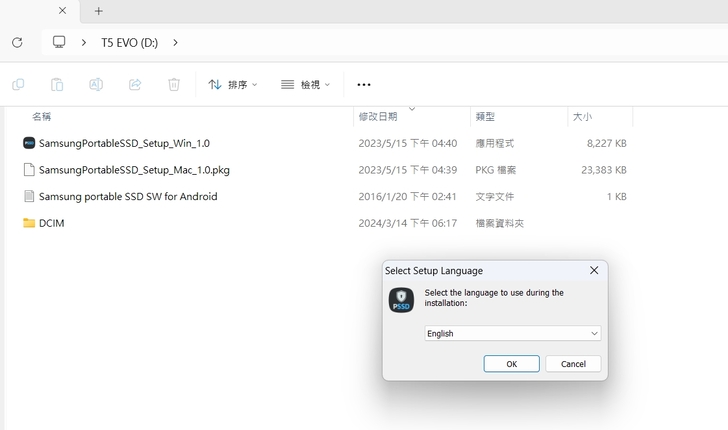Select SamsungPortableSSD_Setup_Win_1.0 file
The image size is (728, 430).
(x=124, y=143)
